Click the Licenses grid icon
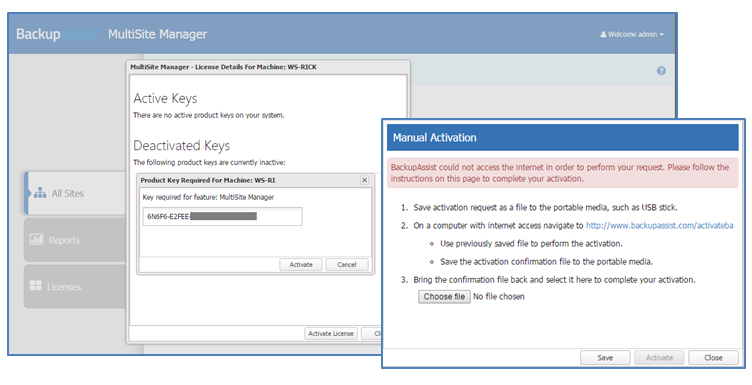The image size is (752, 385). click(x=35, y=286)
